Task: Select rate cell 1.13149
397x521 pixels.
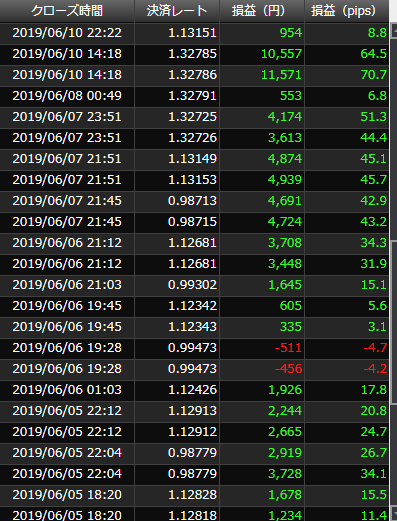Action: [x=177, y=159]
